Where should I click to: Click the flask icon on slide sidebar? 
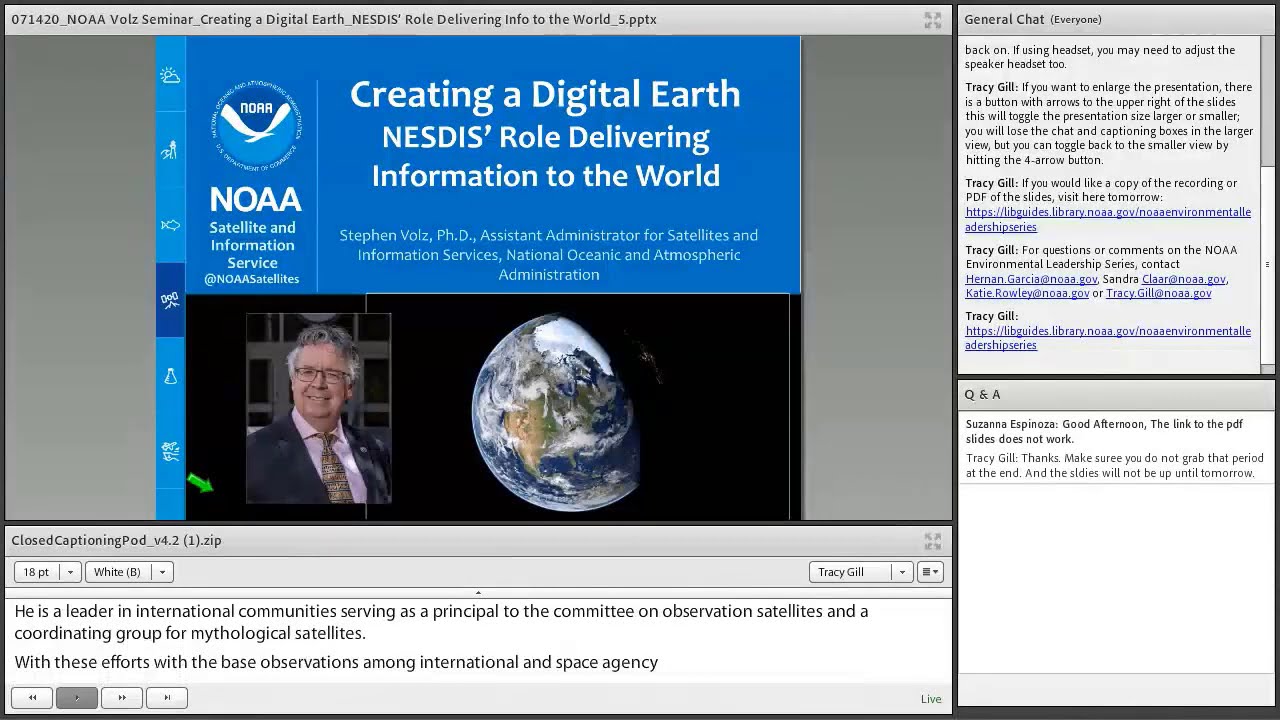(170, 376)
